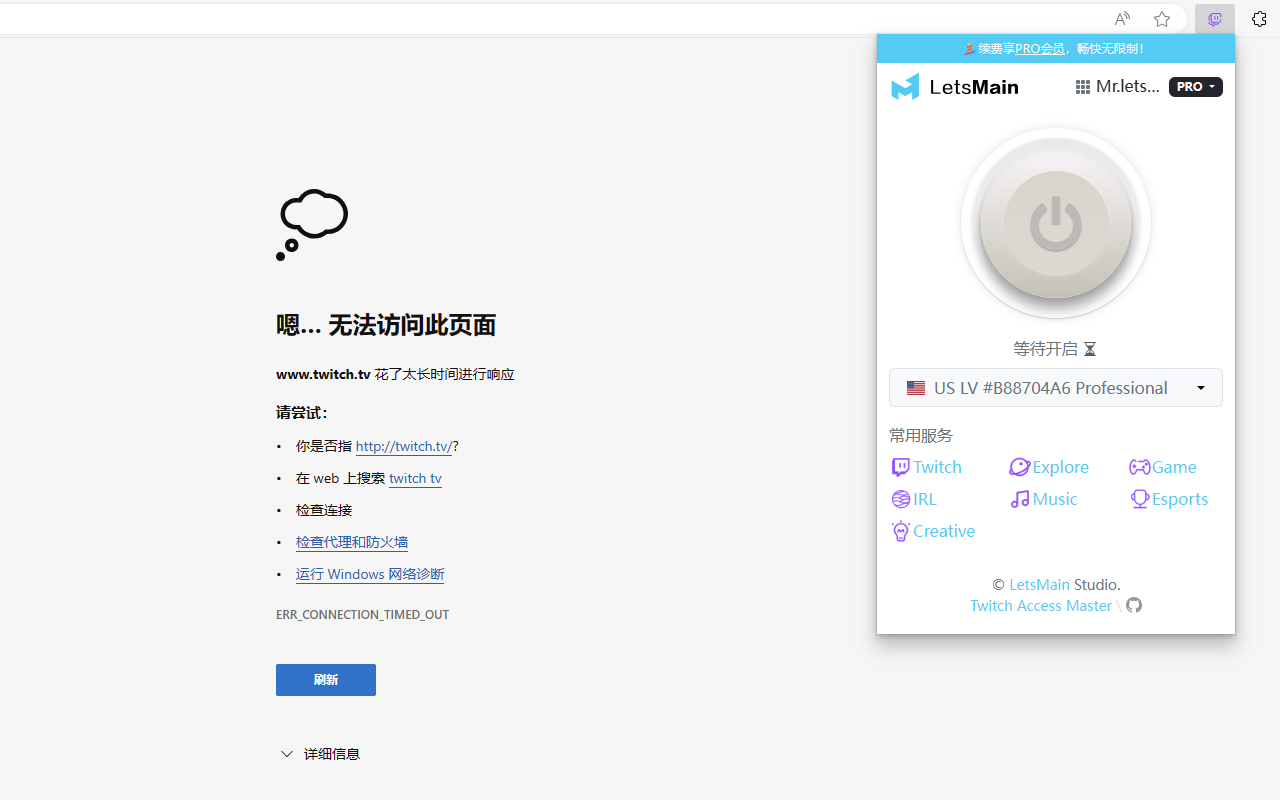1280x800 pixels.
Task: Open the Esports service shortcut
Action: point(1169,499)
